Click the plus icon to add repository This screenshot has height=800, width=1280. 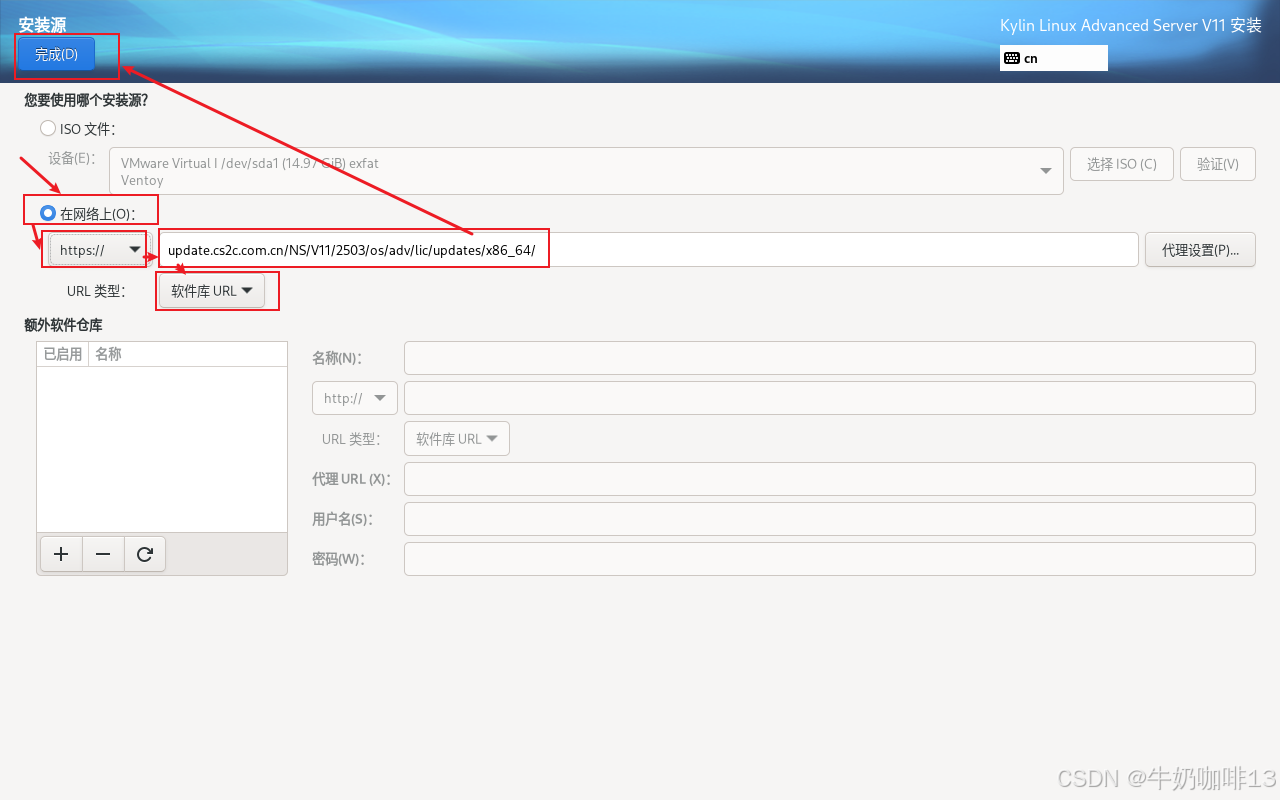[x=61, y=554]
